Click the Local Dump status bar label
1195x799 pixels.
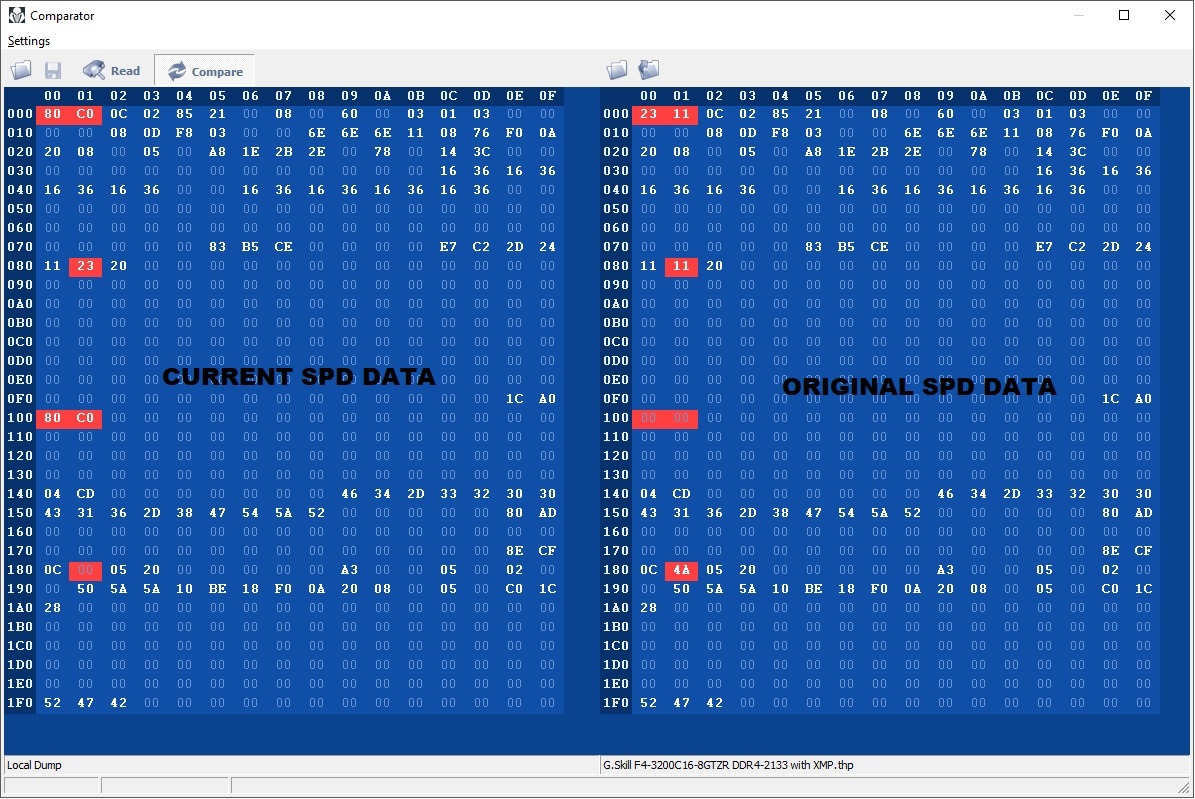(35, 765)
